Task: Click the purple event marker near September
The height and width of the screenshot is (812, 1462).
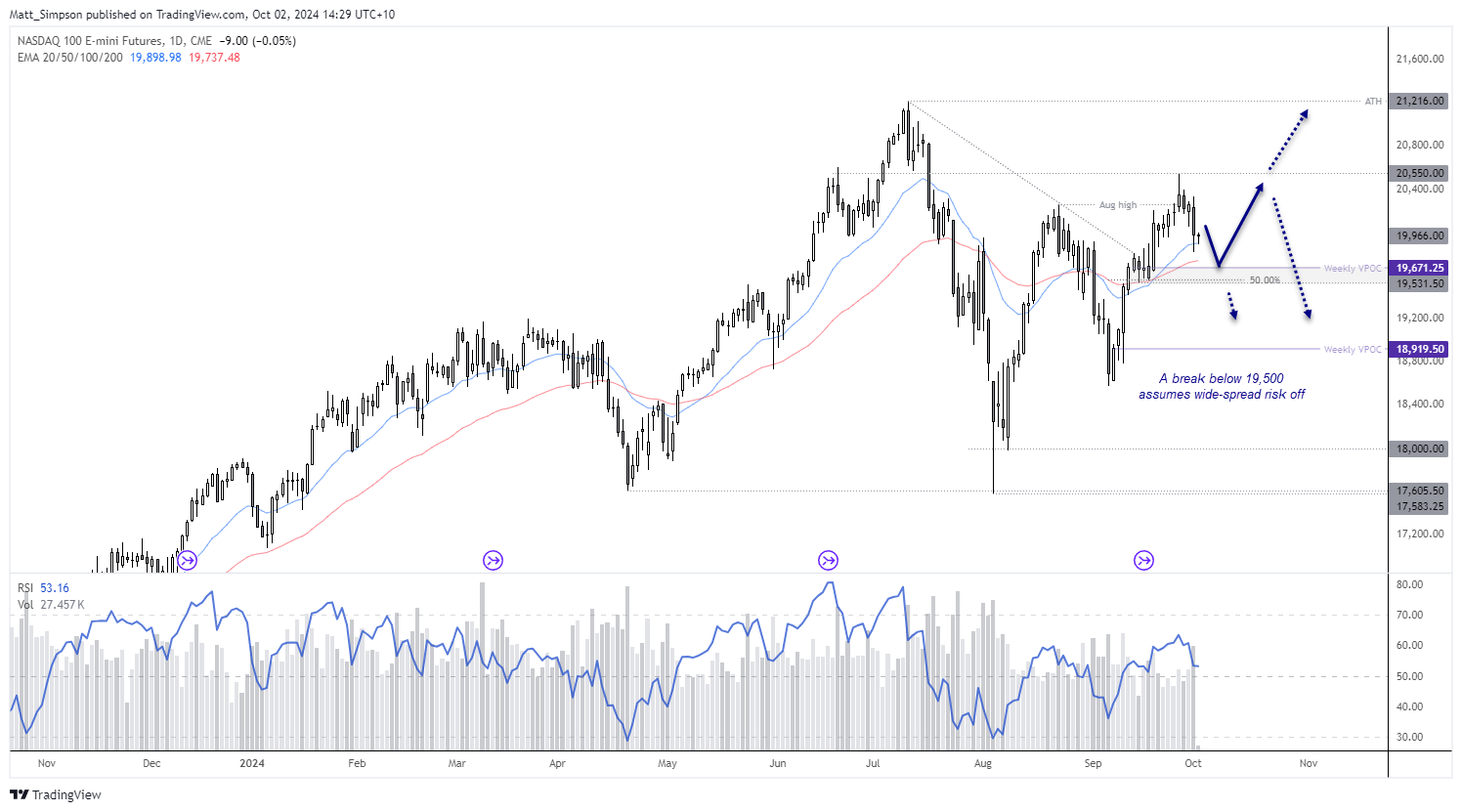Action: coord(1143,560)
